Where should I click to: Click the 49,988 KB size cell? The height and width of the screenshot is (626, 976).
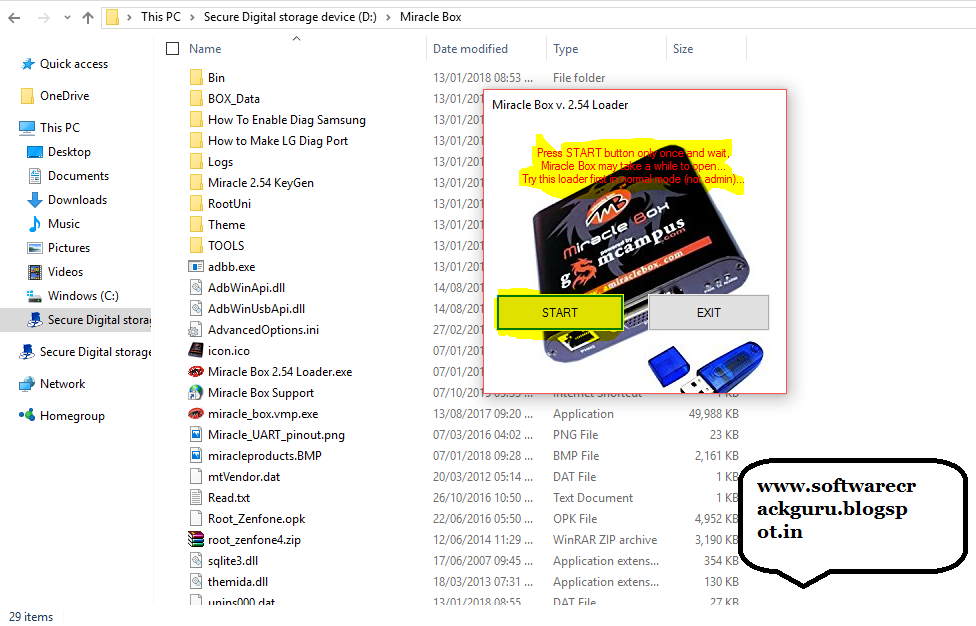tap(713, 414)
